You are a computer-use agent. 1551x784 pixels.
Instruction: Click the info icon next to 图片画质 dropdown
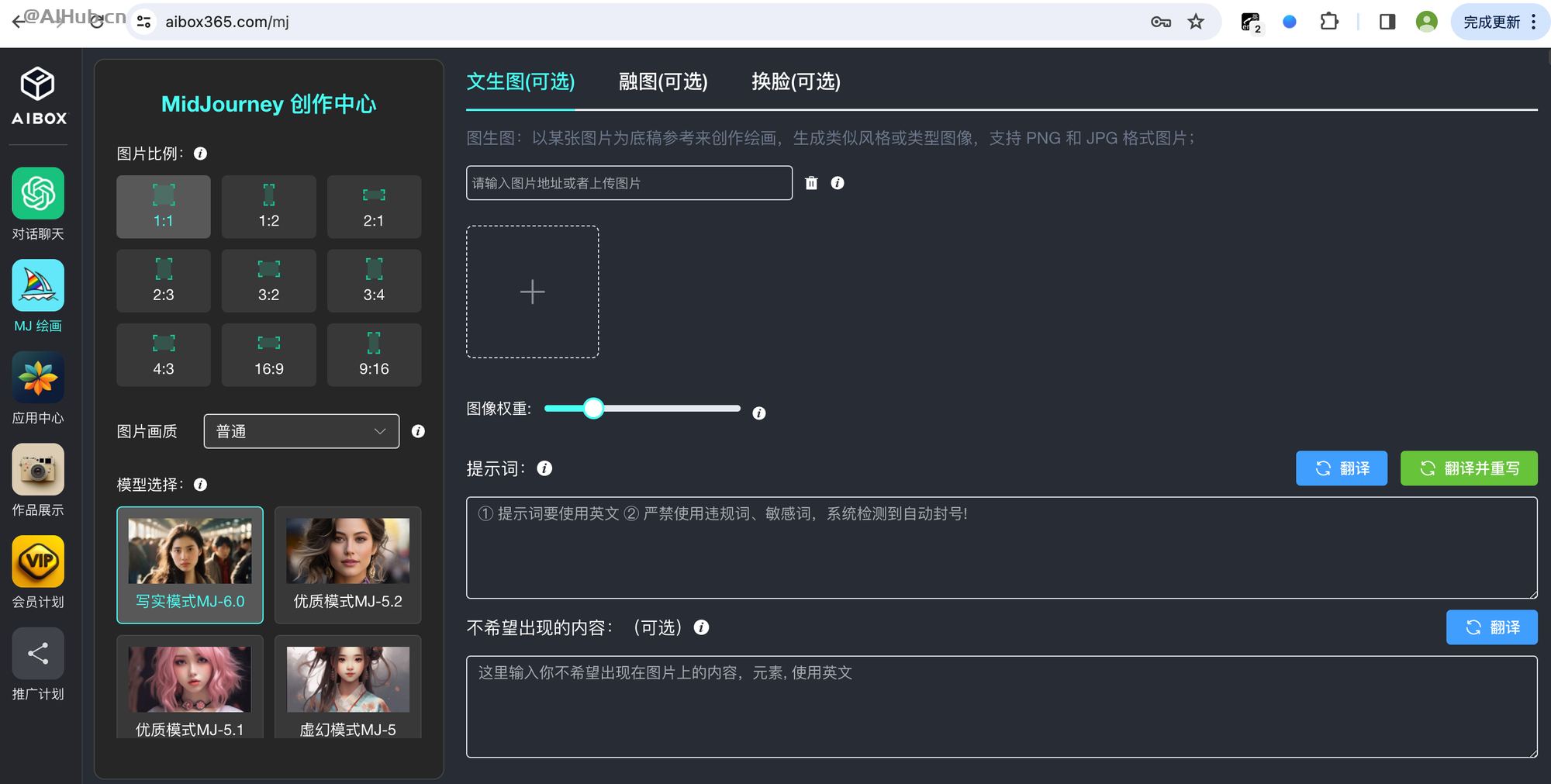click(x=418, y=431)
